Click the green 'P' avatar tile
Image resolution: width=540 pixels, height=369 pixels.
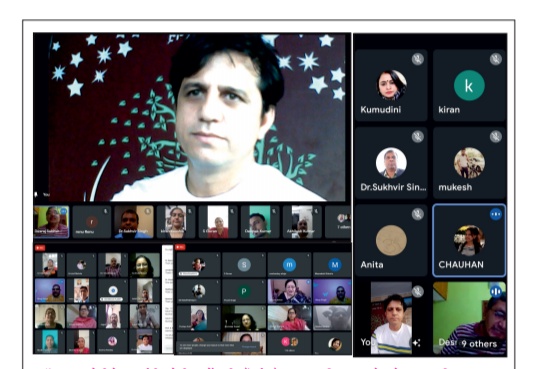[x=244, y=291]
